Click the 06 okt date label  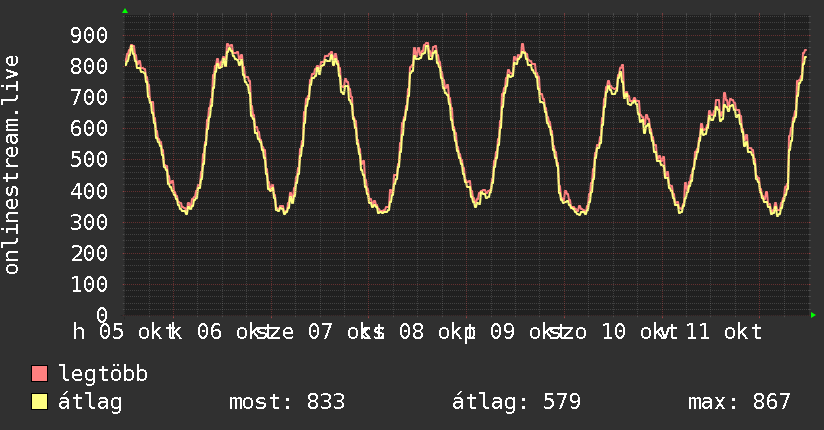tap(235, 332)
